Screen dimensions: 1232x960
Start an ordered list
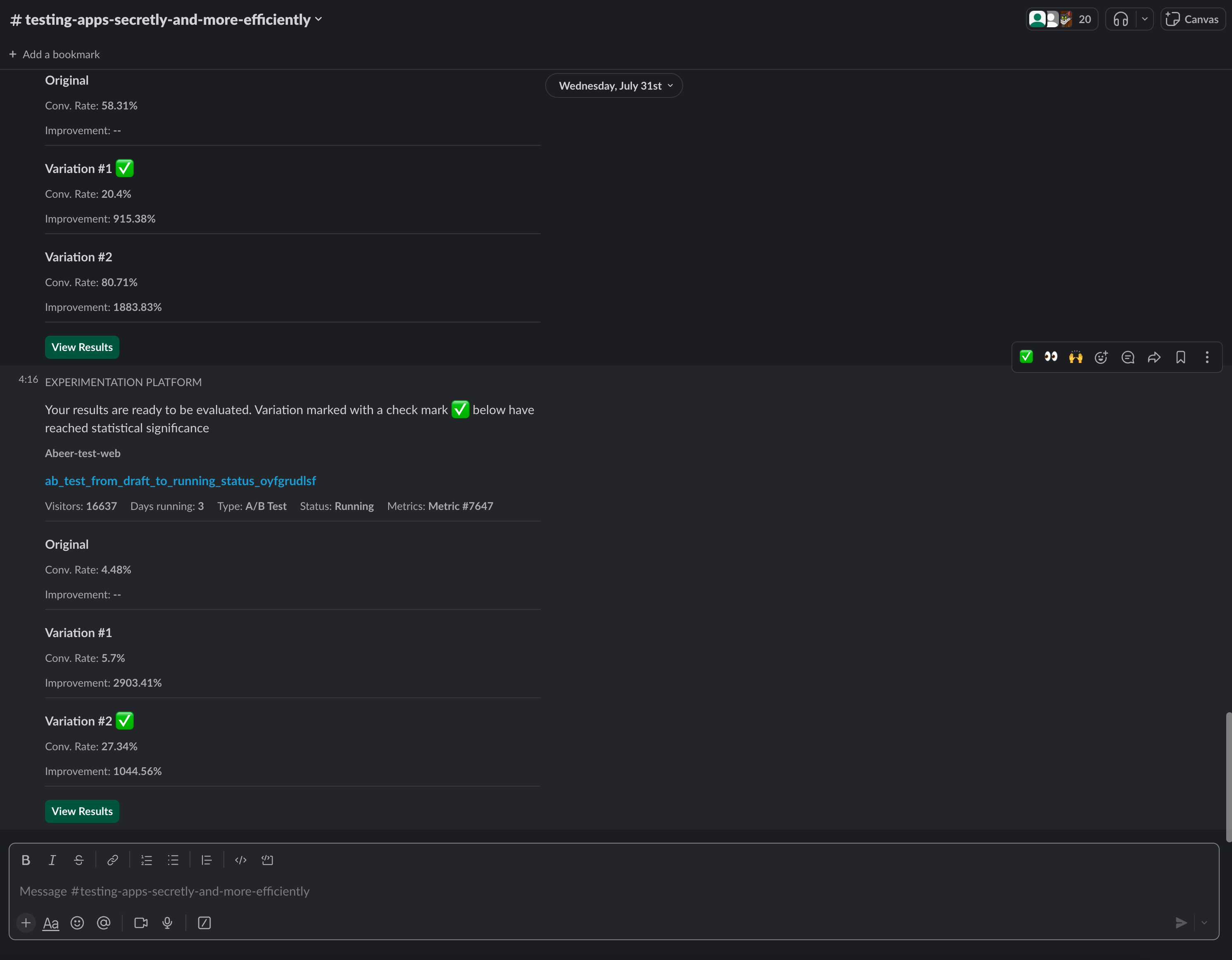(x=147, y=860)
